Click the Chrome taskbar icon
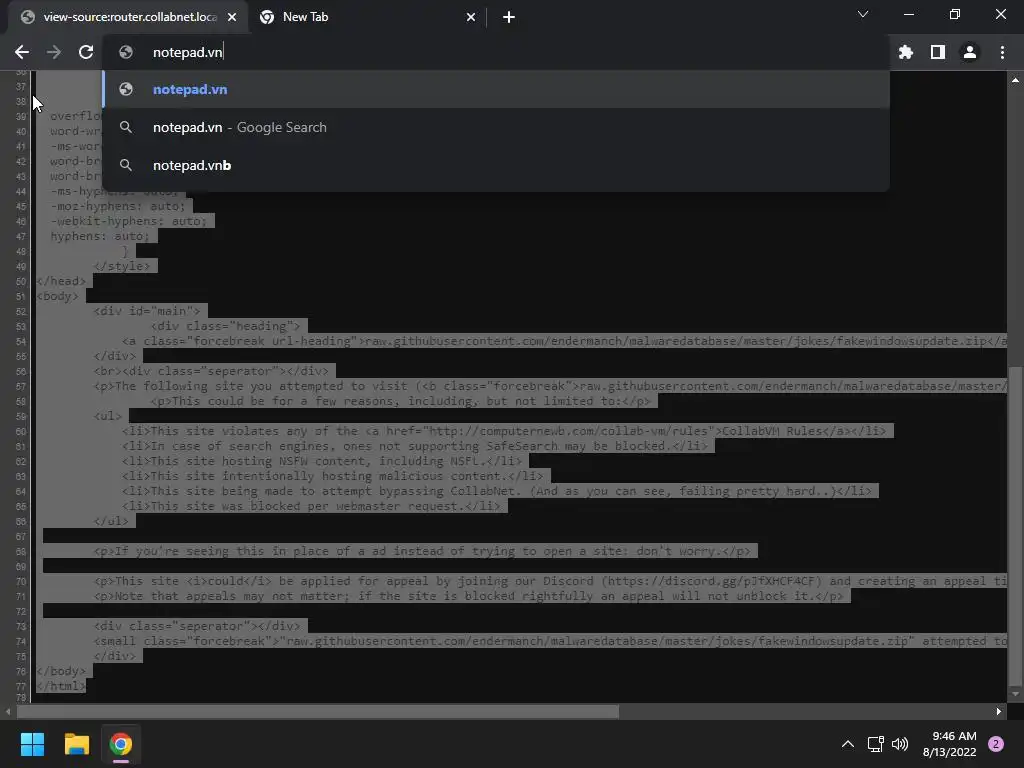This screenshot has height=768, width=1024. (121, 744)
